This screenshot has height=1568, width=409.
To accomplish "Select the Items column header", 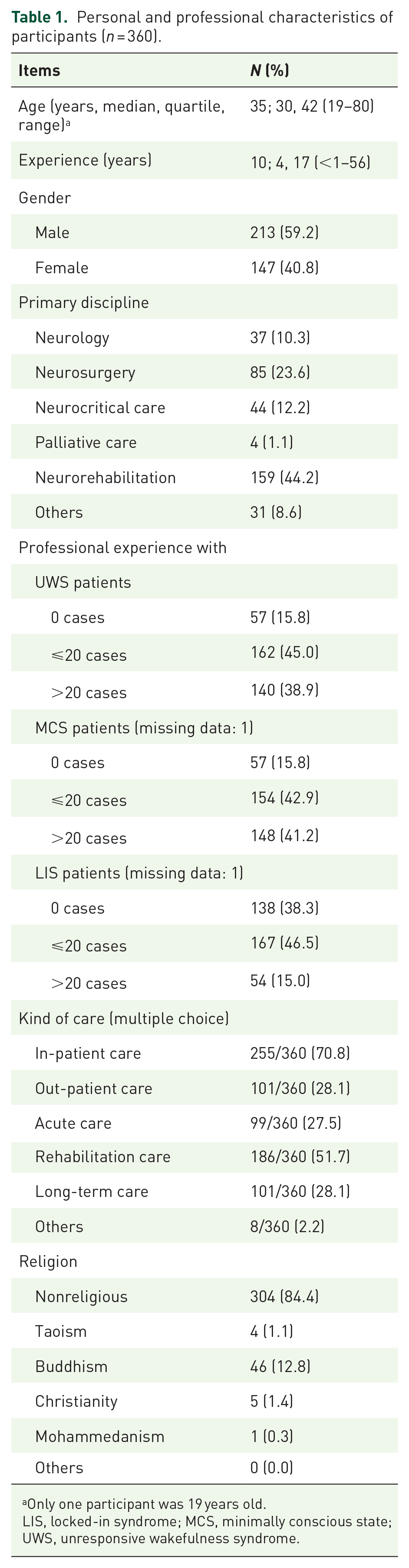I will (x=39, y=71).
